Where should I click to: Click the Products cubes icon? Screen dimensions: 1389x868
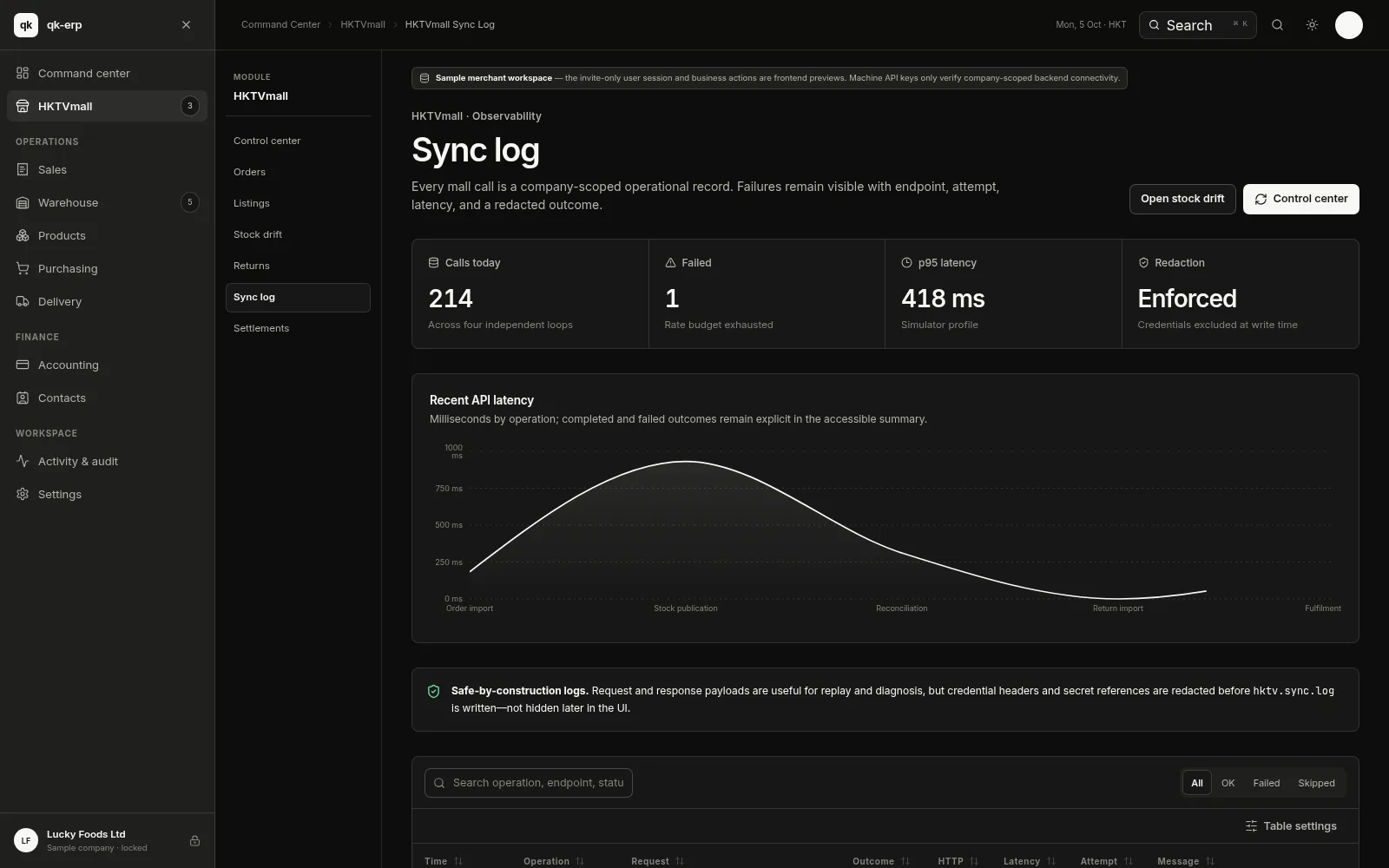point(23,235)
